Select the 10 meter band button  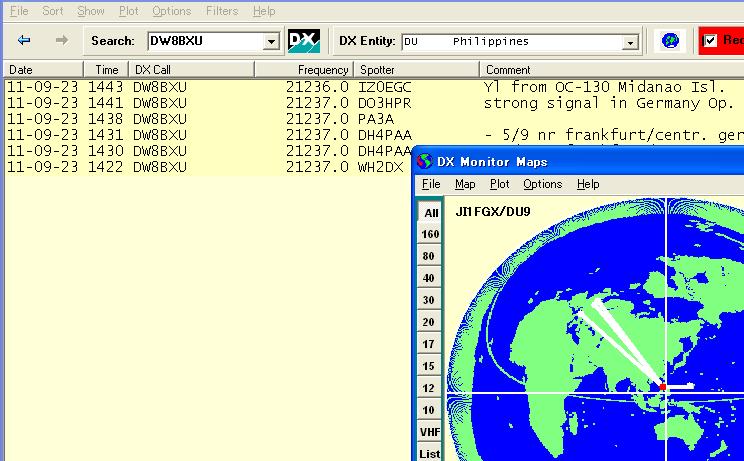(430, 410)
